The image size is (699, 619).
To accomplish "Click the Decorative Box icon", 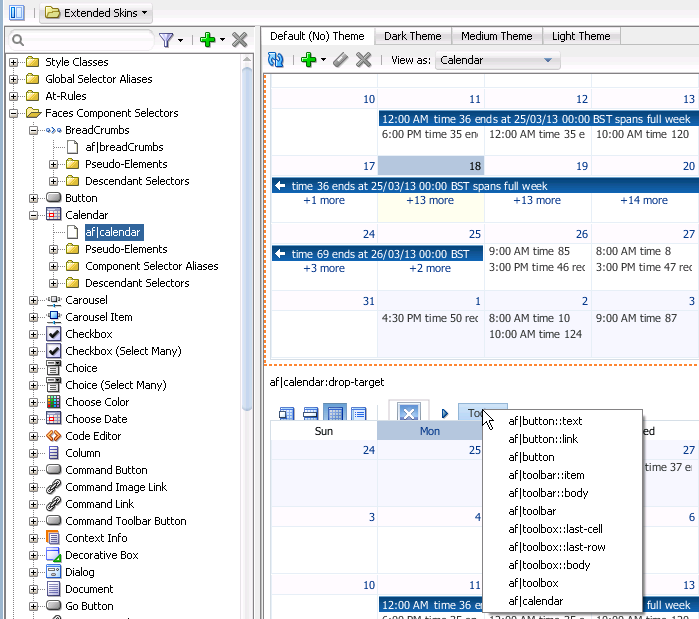I will [x=53, y=555].
